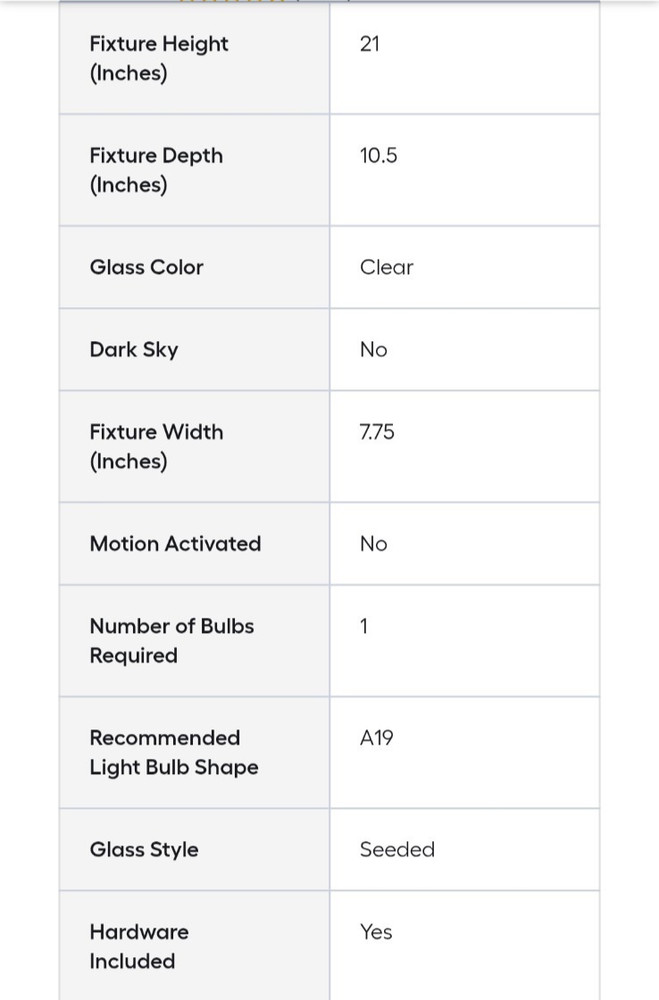Screen dimensions: 659x1000
Task: Click the Fixture Width (Inches) label
Action: pos(156,446)
